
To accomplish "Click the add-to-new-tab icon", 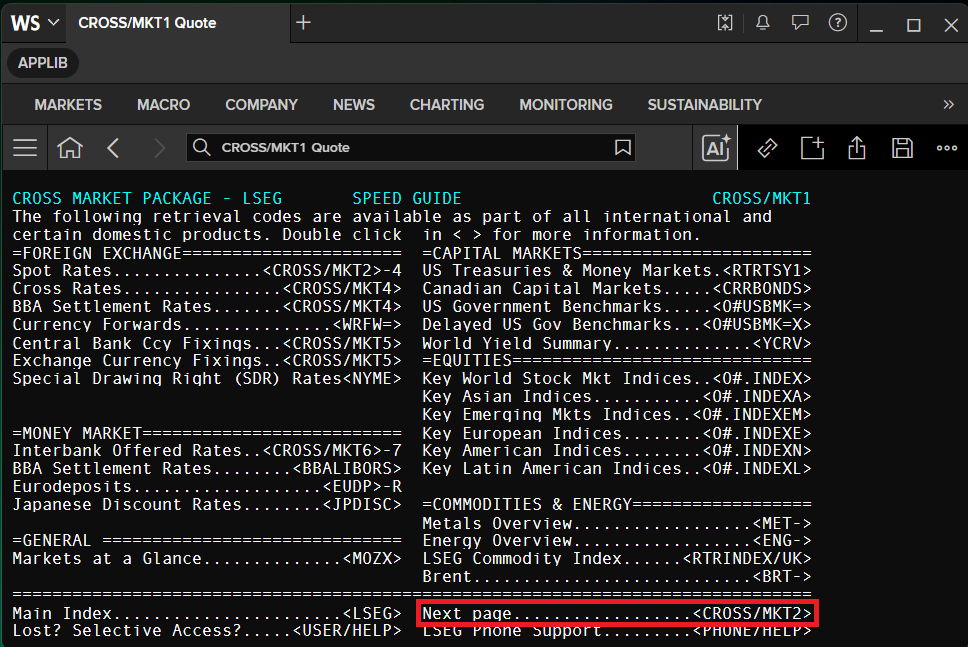I will 812,148.
